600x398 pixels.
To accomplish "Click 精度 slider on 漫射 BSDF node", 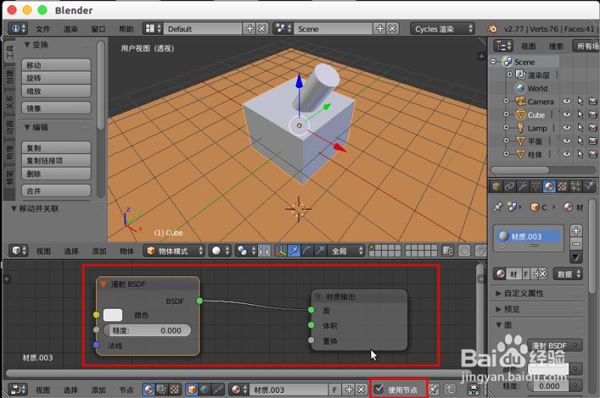I will tap(147, 330).
